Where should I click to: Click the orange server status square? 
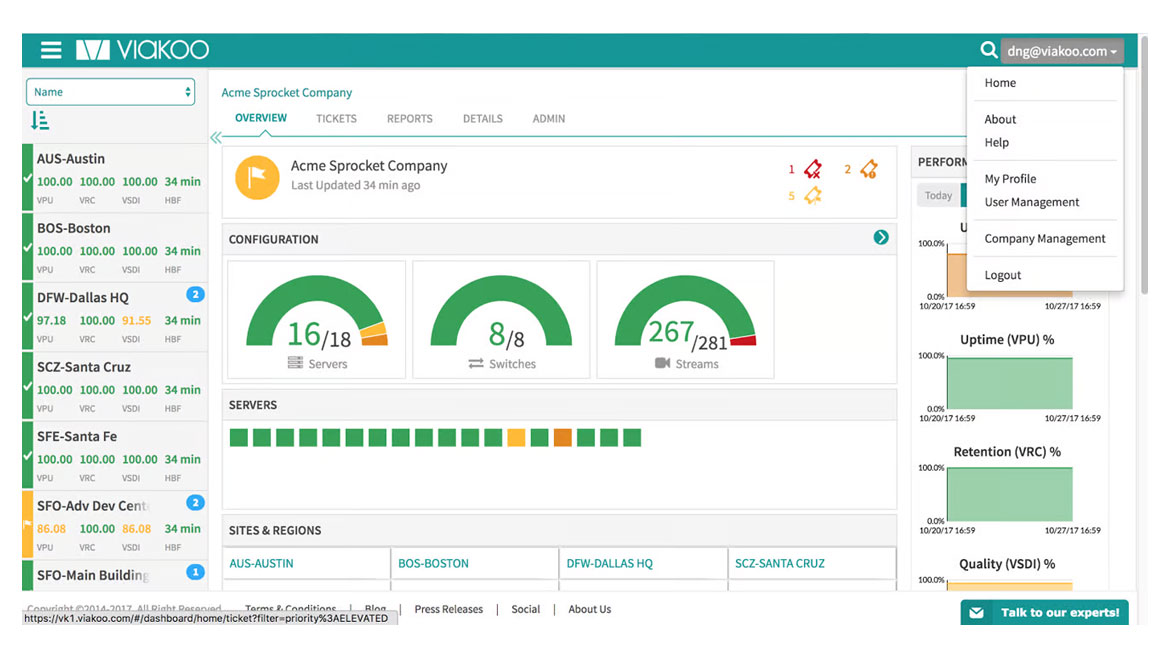point(562,437)
